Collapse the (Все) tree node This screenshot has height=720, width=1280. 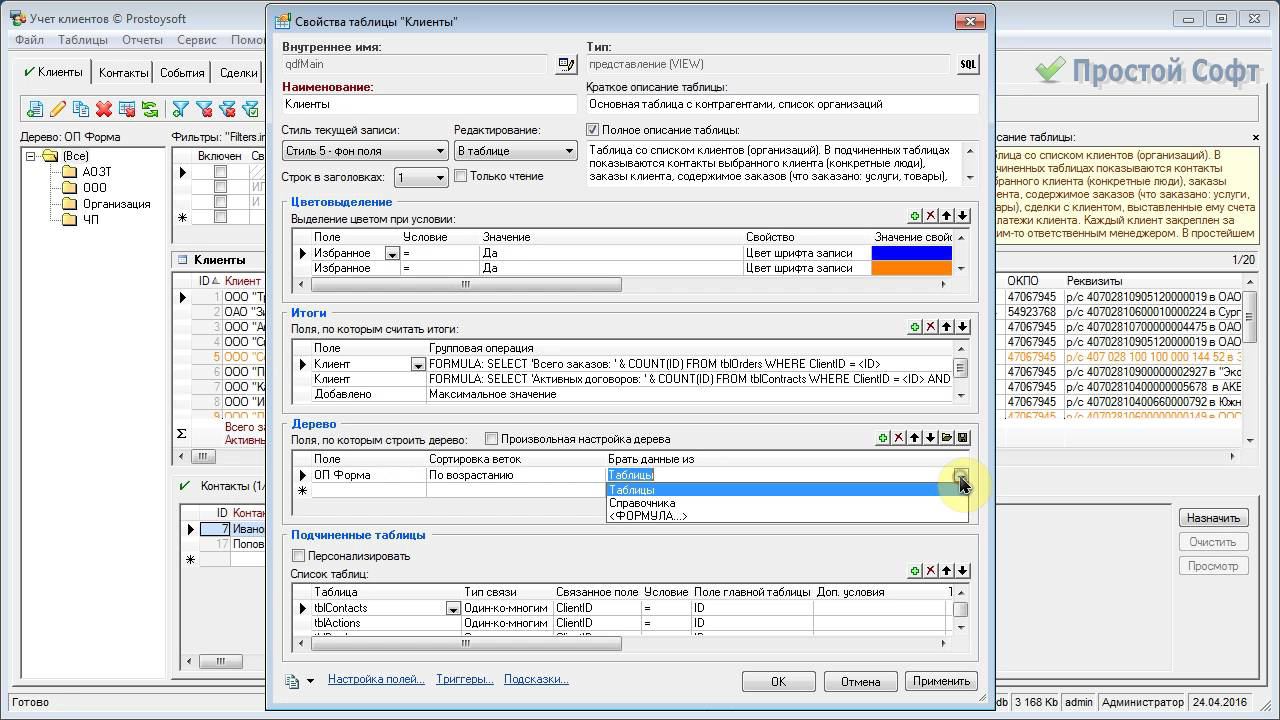pyautogui.click(x=32, y=156)
